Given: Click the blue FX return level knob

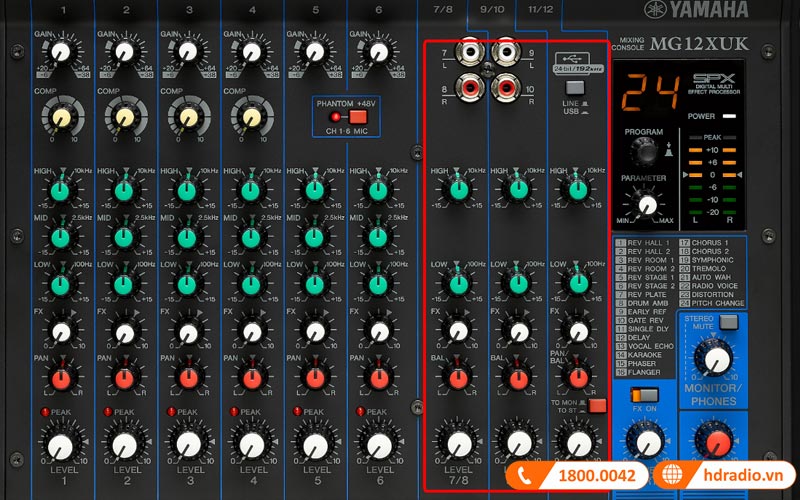Looking at the screenshot, I should click(648, 443).
